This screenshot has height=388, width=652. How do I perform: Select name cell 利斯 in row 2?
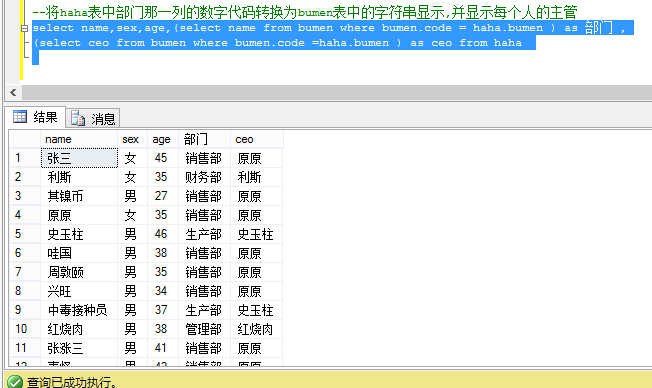coord(79,177)
